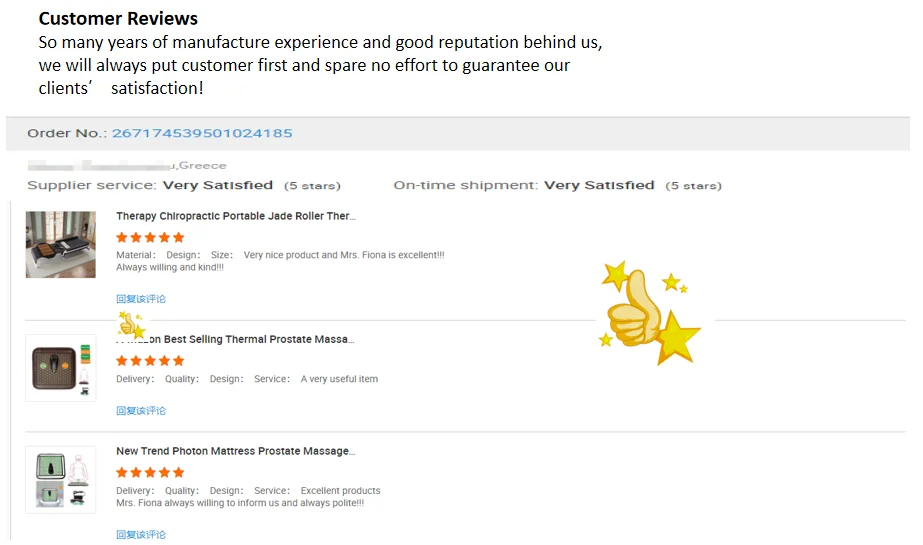Click 'A very useful item' review comment
The width and height of the screenshot is (923, 545).
pyautogui.click(x=339, y=379)
